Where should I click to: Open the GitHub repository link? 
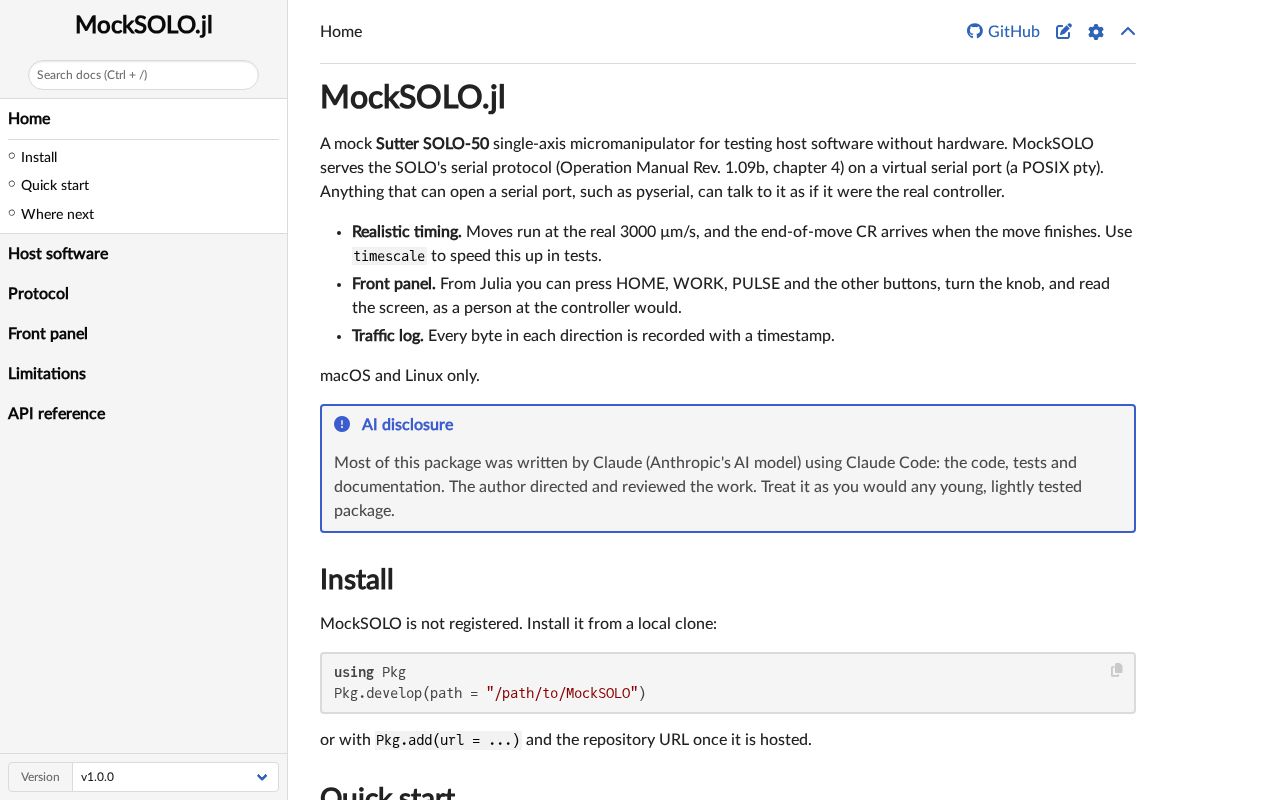click(x=1003, y=31)
